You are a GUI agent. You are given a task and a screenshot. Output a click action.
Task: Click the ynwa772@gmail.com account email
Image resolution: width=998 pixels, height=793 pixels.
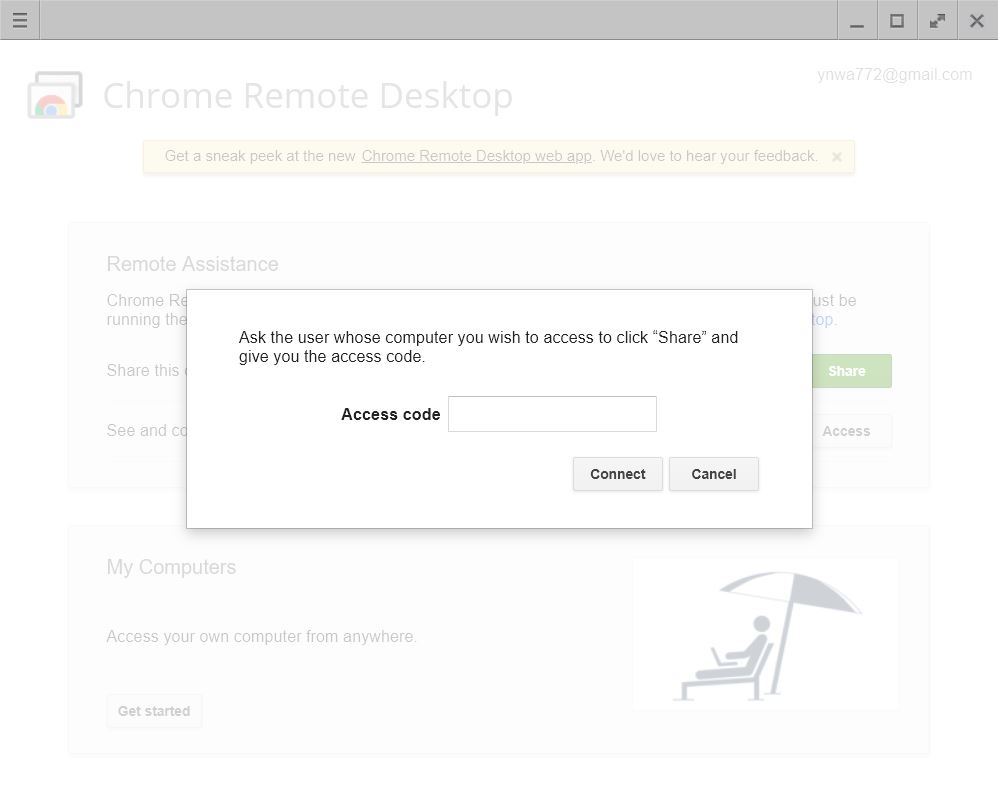(x=894, y=74)
